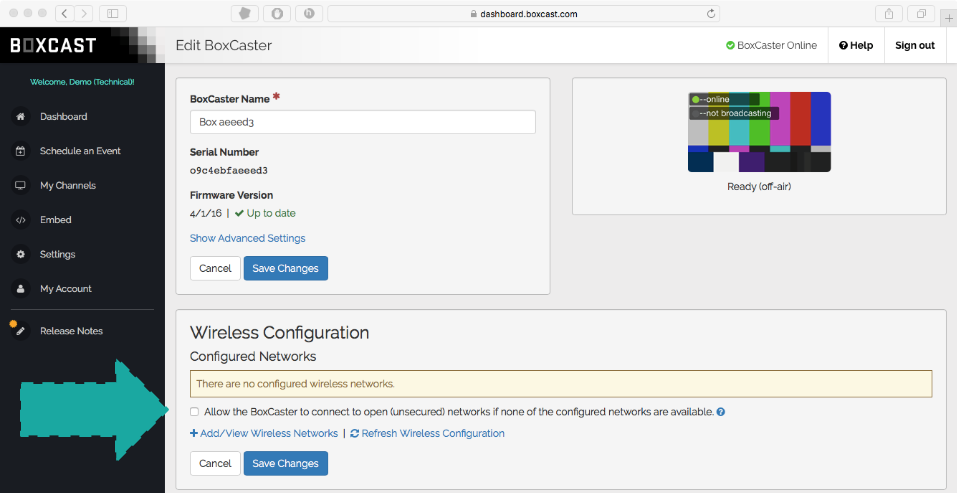
Task: Click the My Channels monitor icon
Action: click(20, 186)
